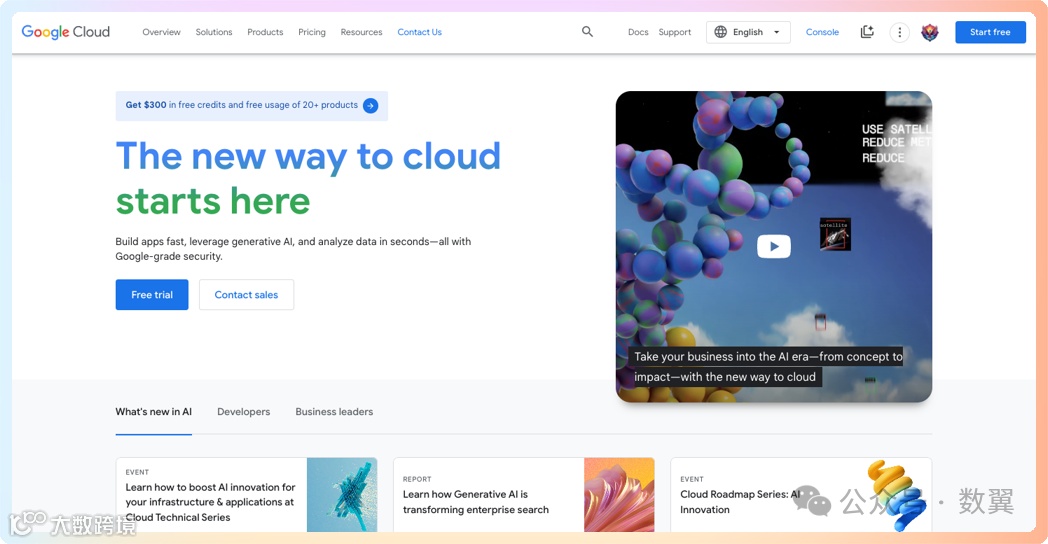The height and width of the screenshot is (544, 1048).
Task: Switch to the Business leaders tab
Action: pos(334,412)
